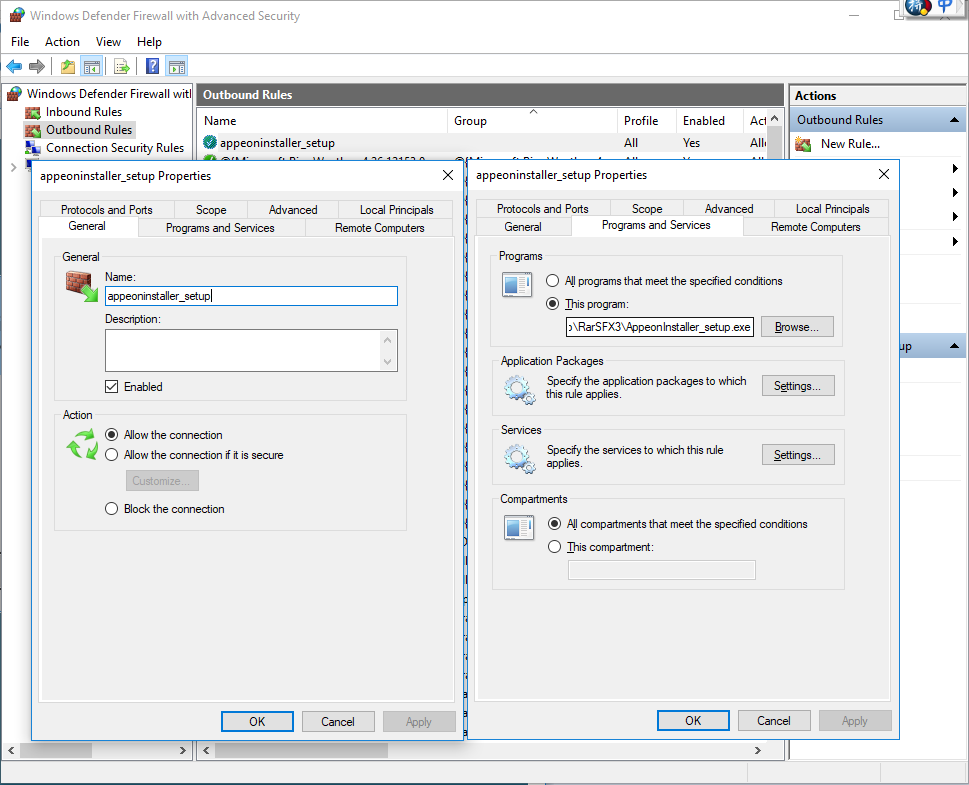Open Programs and Services tab in left dialog
The width and height of the screenshot is (969, 785).
coord(220,228)
